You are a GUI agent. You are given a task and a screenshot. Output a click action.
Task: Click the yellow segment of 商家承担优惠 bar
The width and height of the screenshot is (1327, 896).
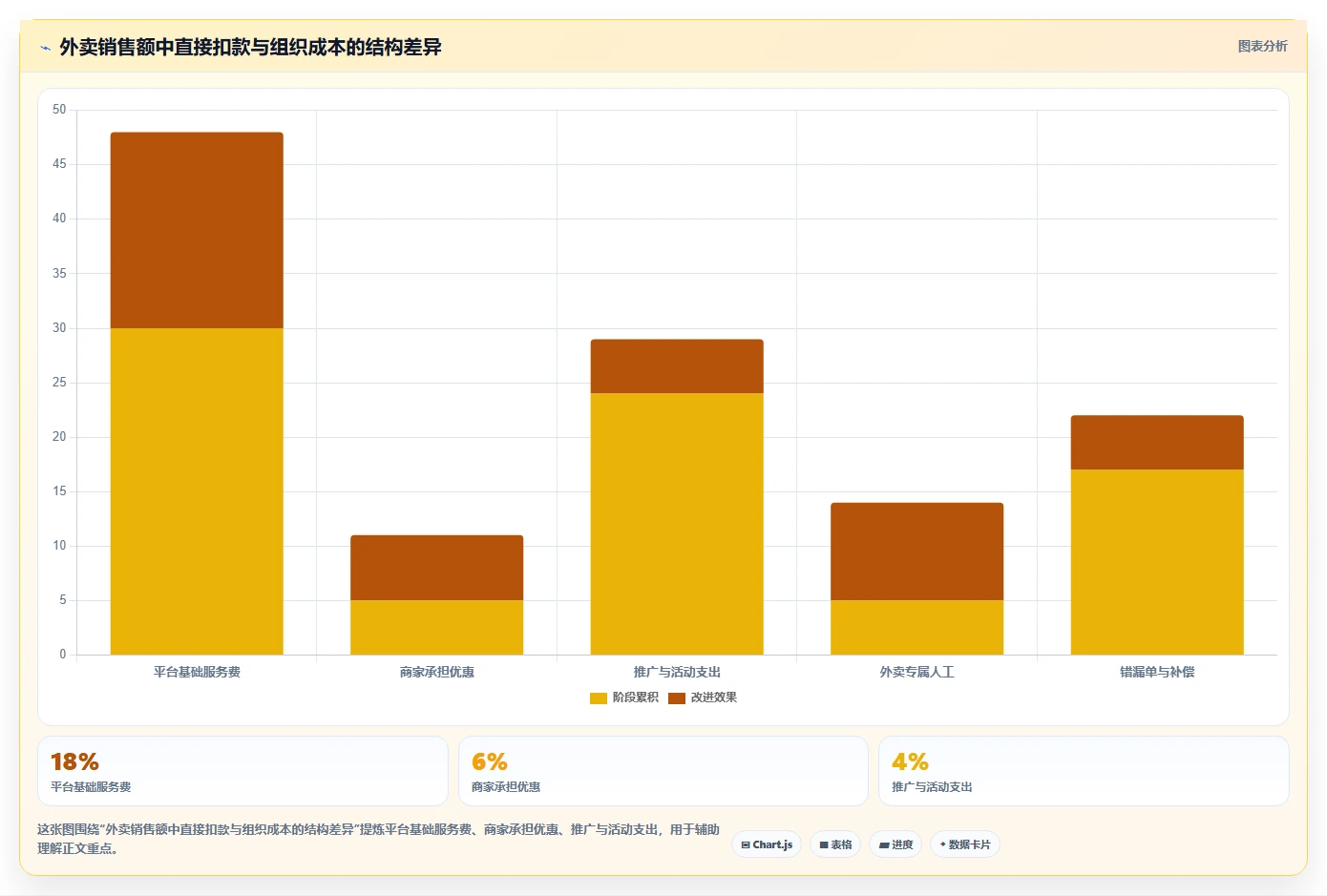[437, 627]
